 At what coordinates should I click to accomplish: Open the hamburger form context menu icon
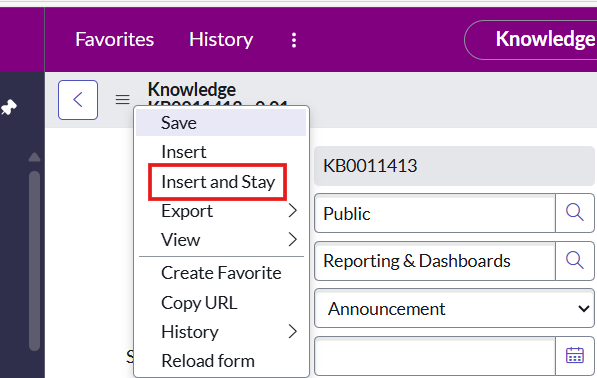tap(122, 100)
